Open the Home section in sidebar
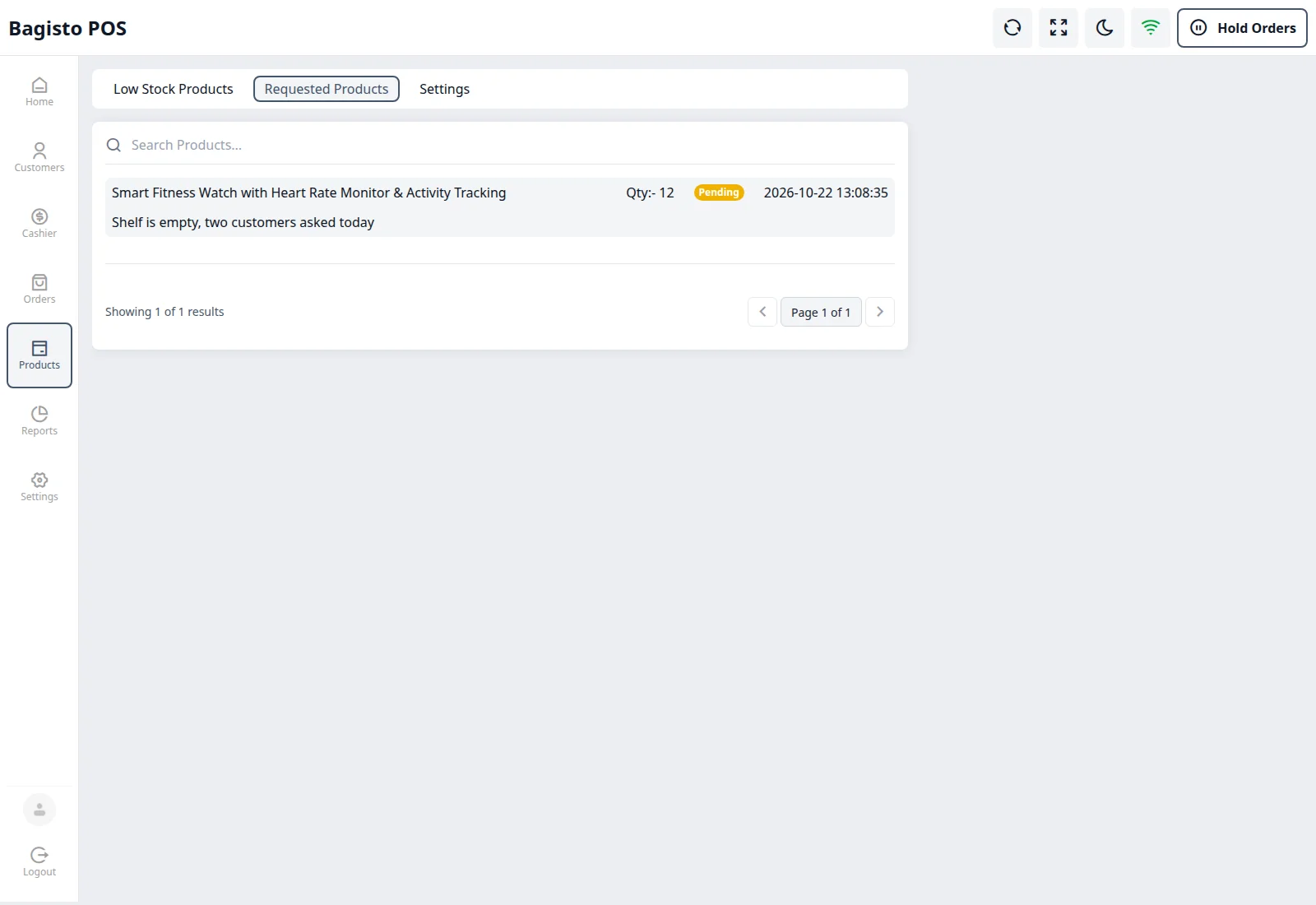Image resolution: width=1316 pixels, height=905 pixels. (x=39, y=92)
